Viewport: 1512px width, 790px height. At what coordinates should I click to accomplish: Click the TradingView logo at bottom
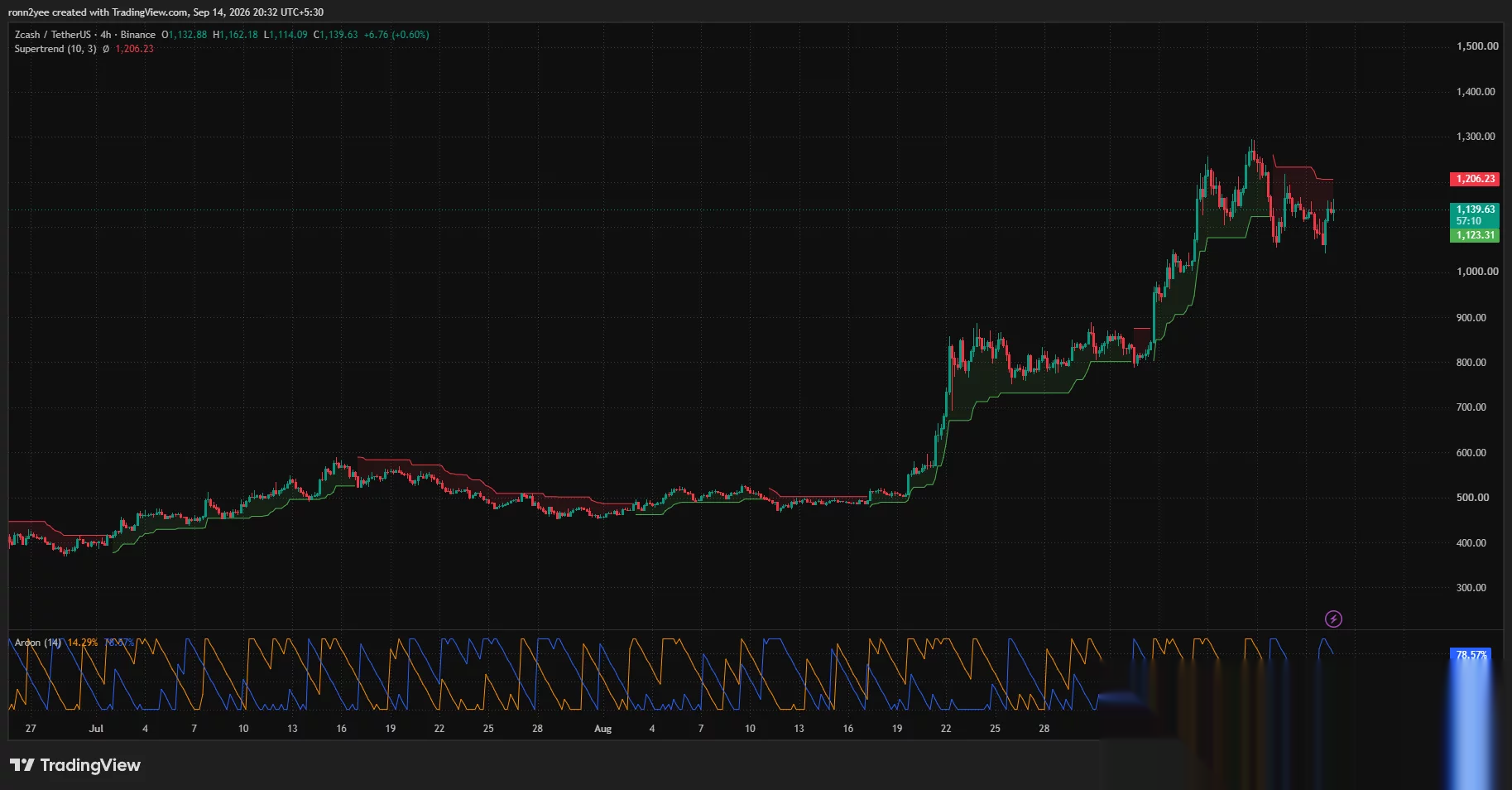pos(75,765)
